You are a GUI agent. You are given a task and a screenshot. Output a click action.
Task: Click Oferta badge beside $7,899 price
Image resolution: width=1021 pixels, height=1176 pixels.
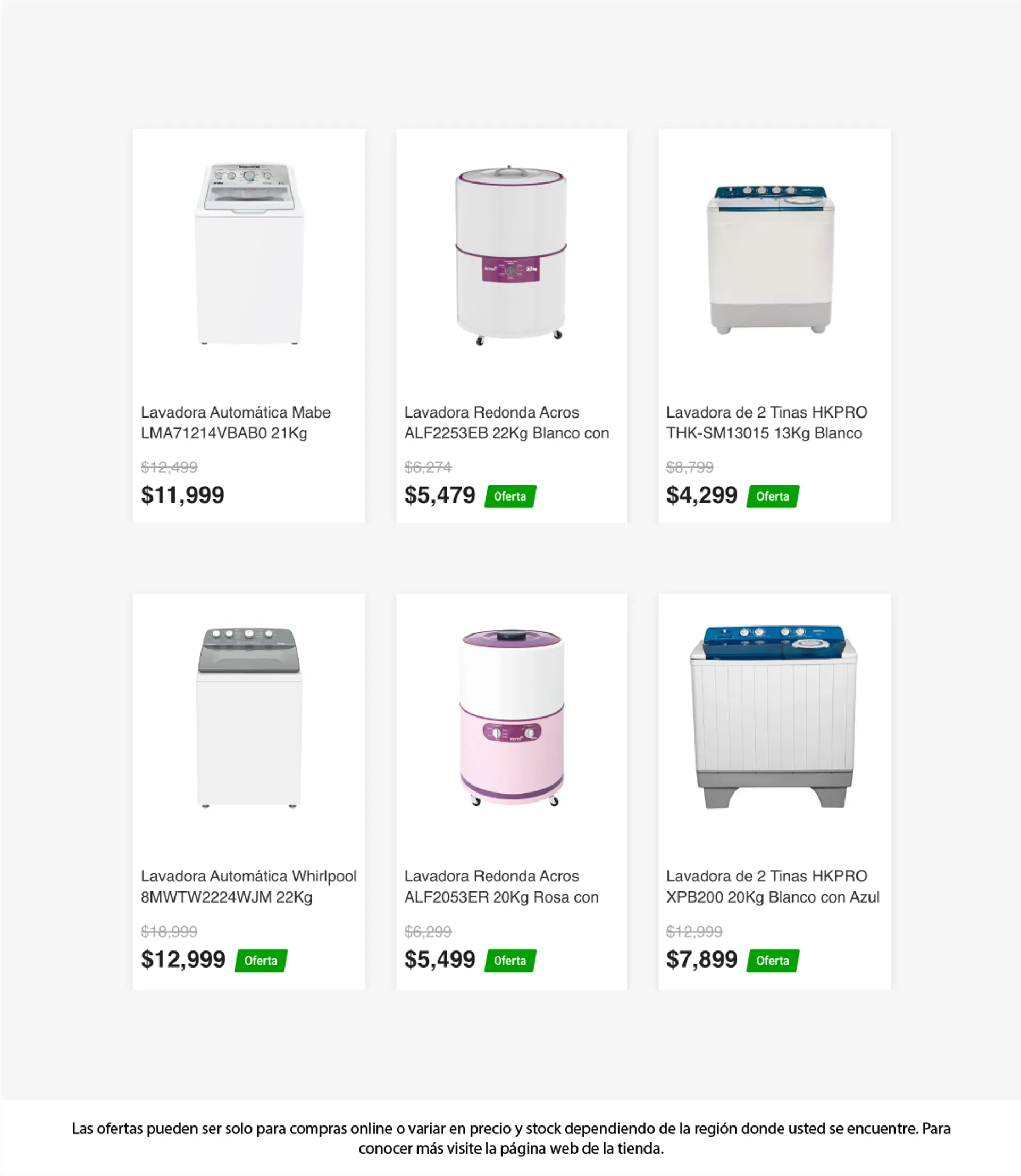tap(773, 961)
